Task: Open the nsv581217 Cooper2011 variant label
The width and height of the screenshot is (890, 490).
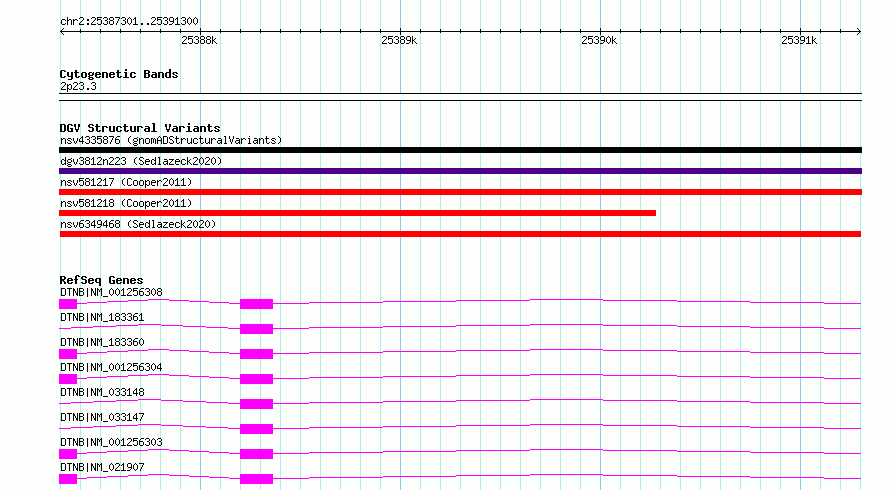Action: coord(126,182)
